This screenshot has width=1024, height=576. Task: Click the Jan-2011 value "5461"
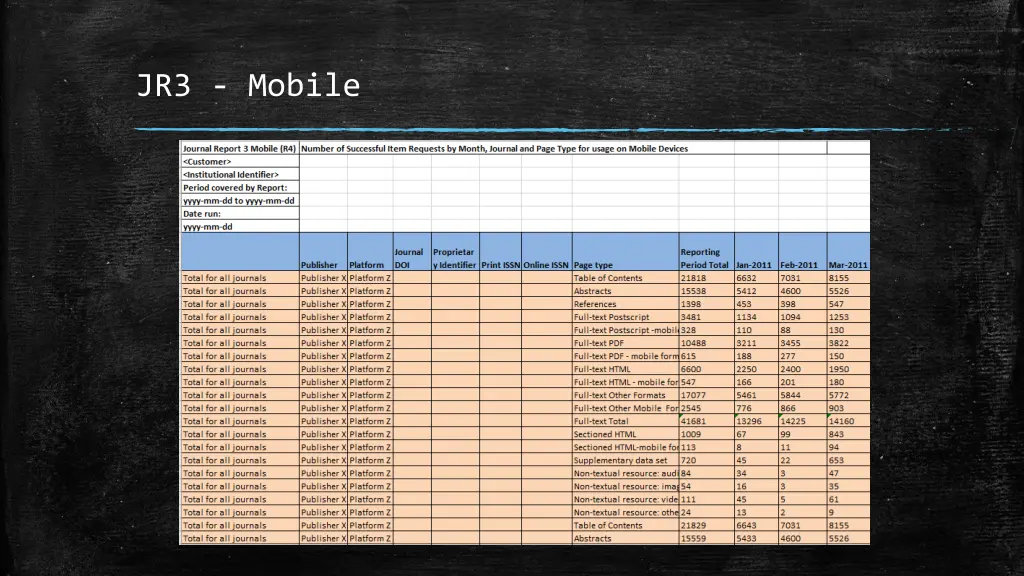[x=756, y=395]
